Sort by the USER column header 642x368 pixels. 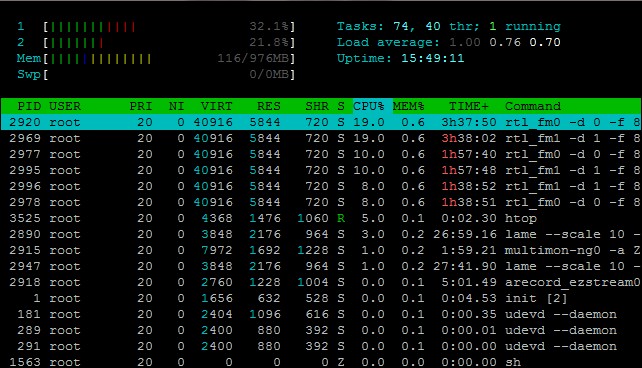(65, 106)
